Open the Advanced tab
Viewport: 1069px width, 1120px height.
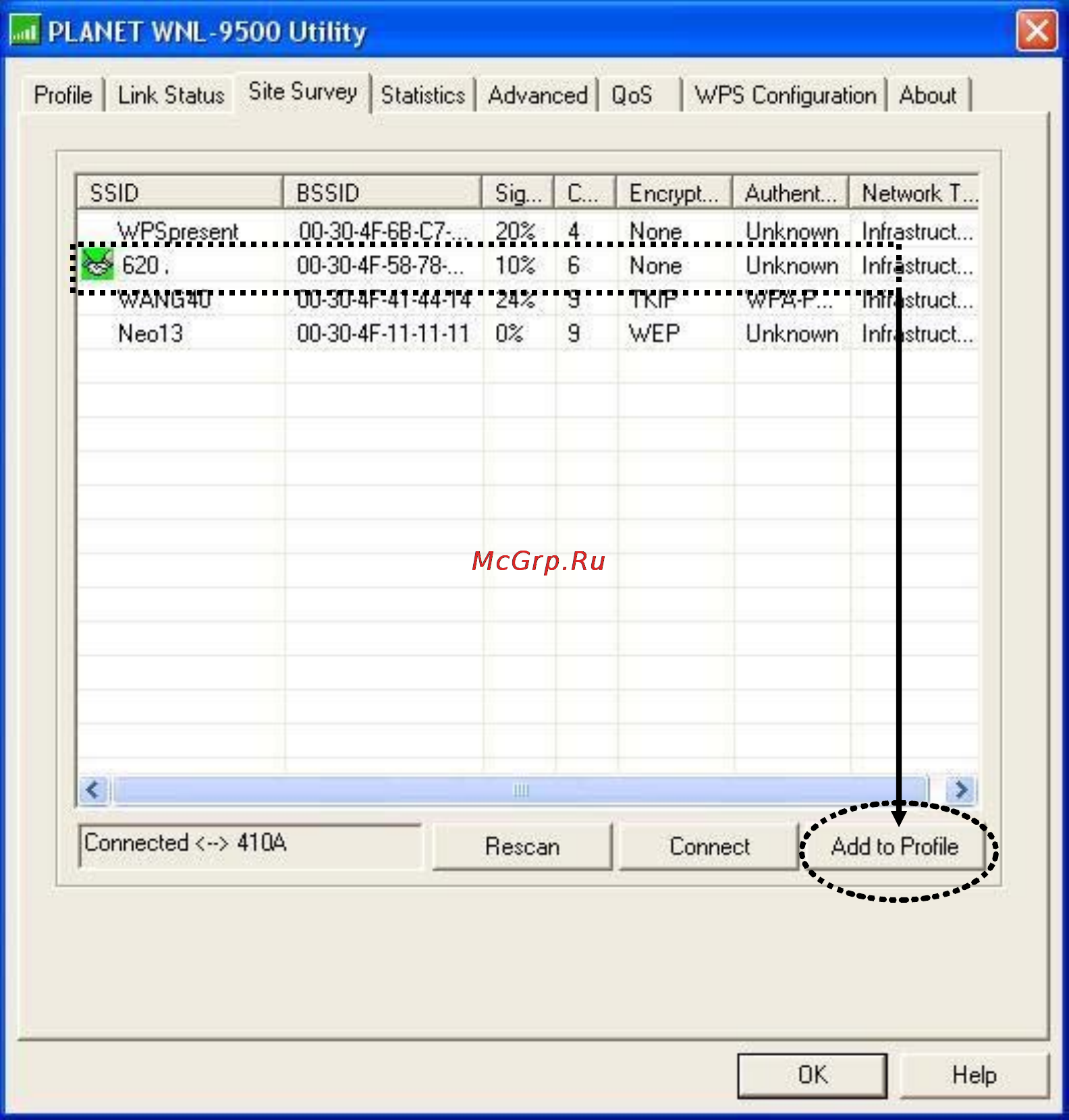pos(538,95)
